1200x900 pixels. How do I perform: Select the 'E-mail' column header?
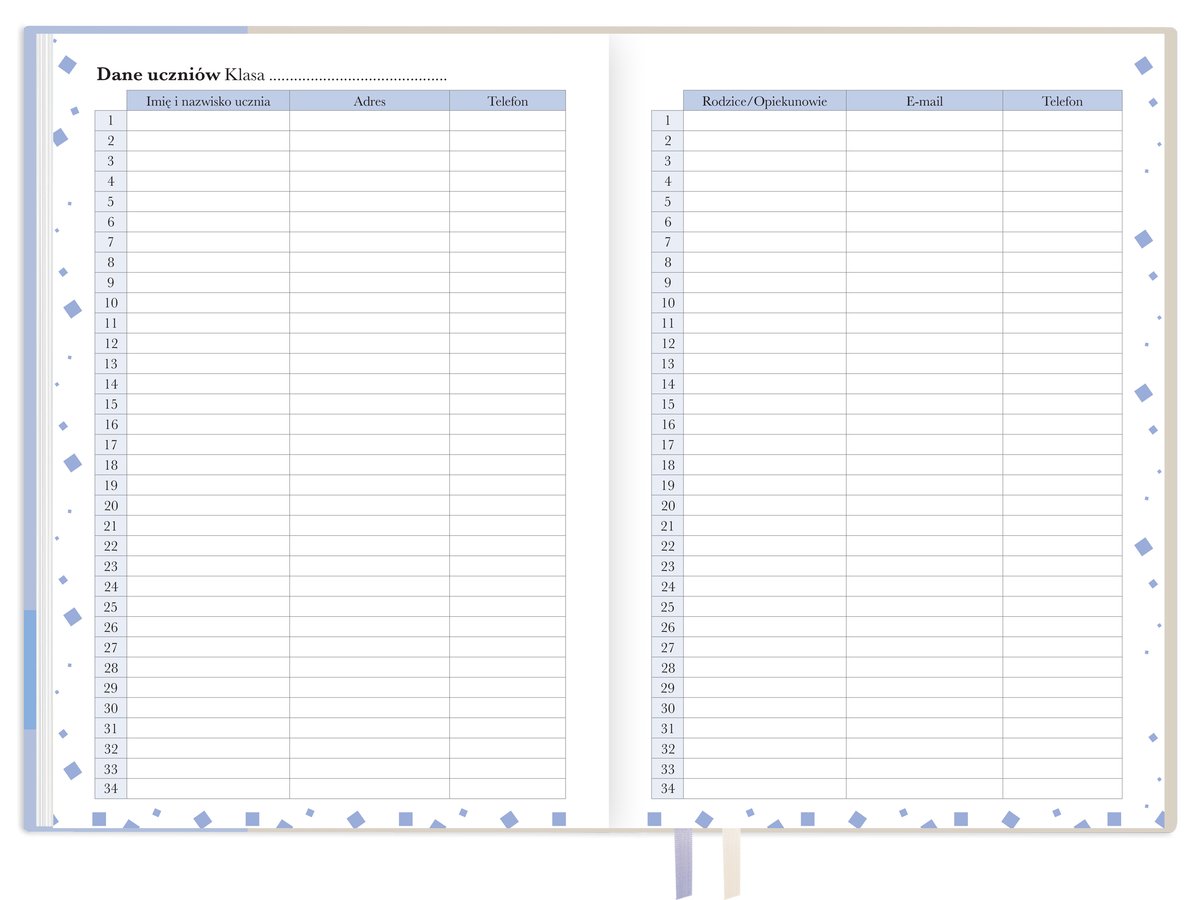(x=924, y=101)
